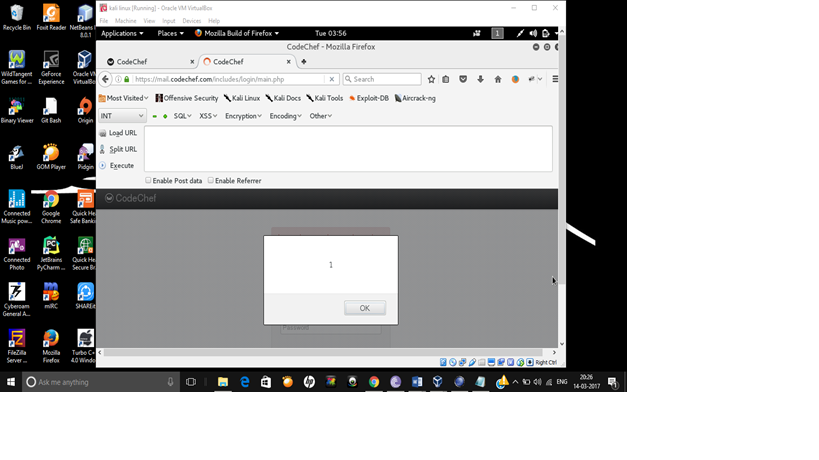Open Google Chrome desktop shortcut
The width and height of the screenshot is (819, 460).
51,207
